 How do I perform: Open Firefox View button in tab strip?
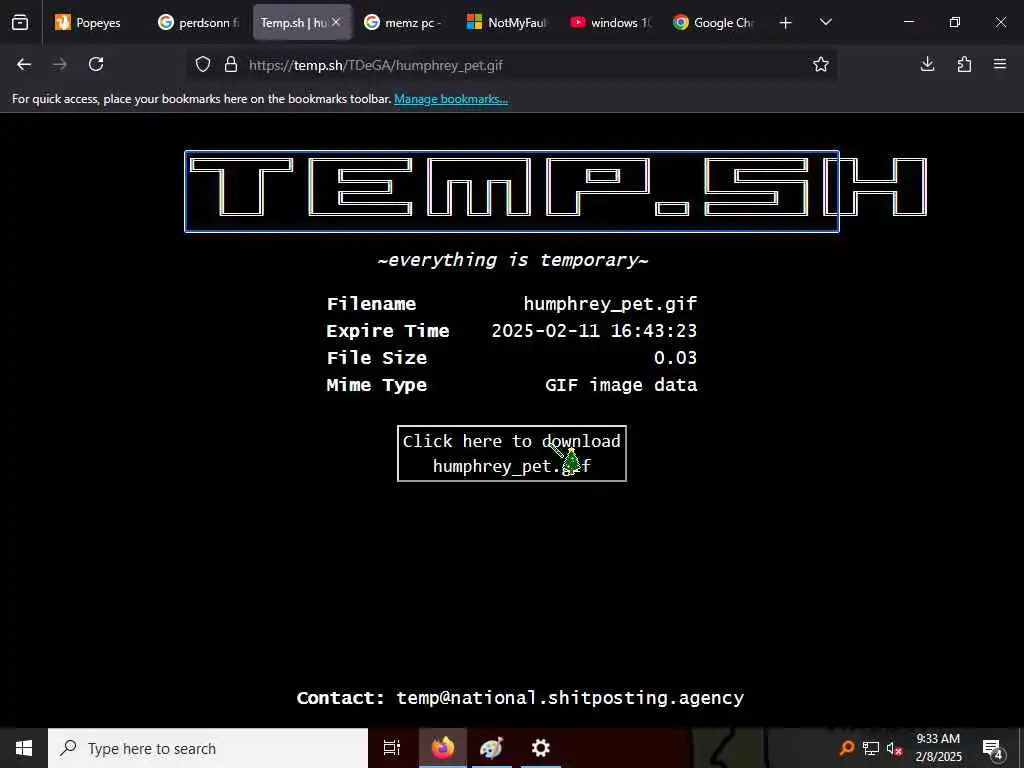tap(20, 22)
